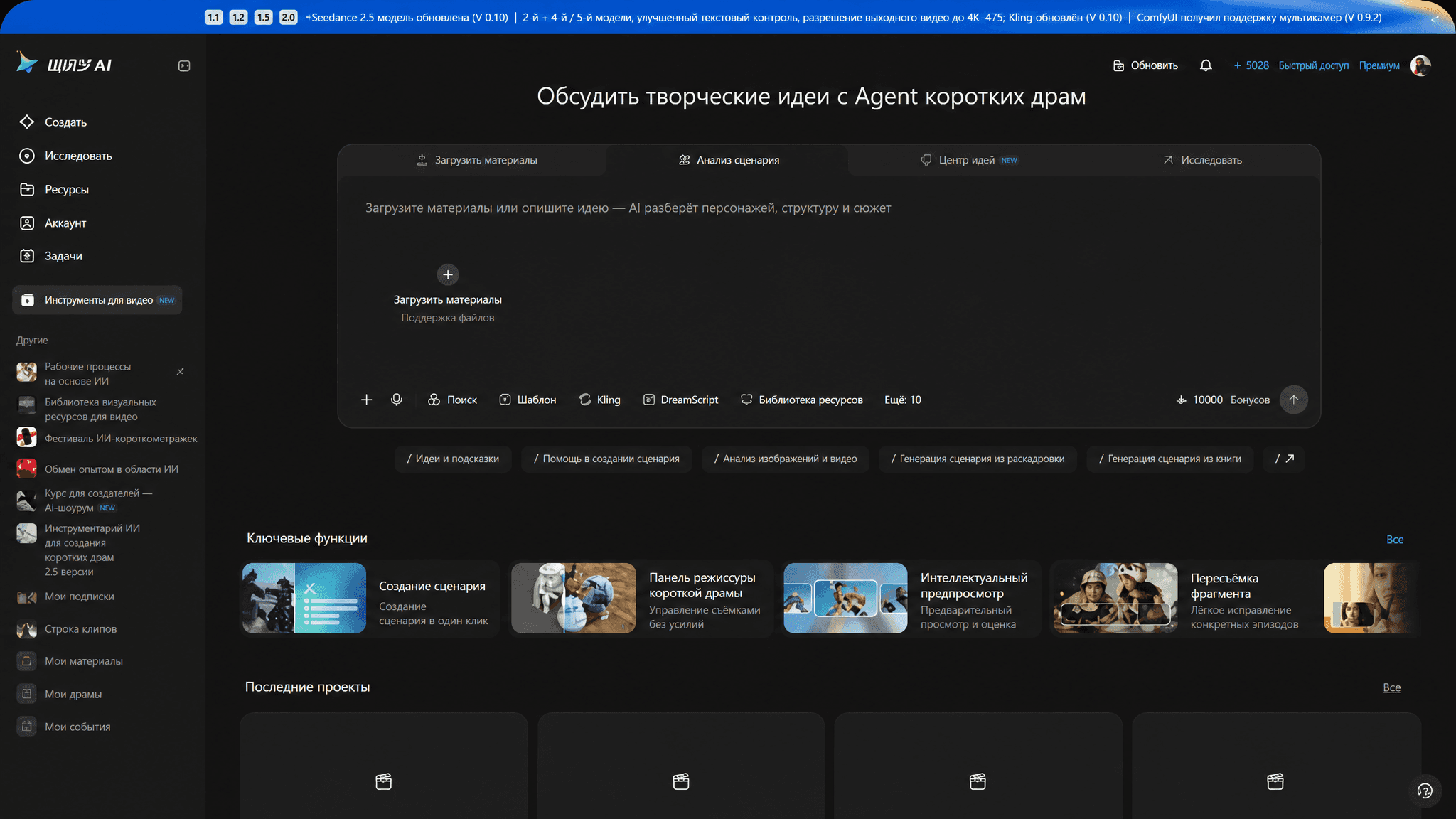Screen dimensions: 1456x819
Task: Show all in 'Последние проекты'
Action: pos(1392,687)
